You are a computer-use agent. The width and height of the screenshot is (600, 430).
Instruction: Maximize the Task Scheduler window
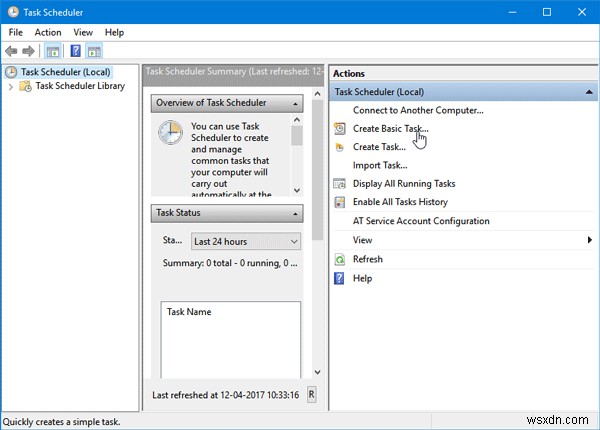tap(547, 12)
